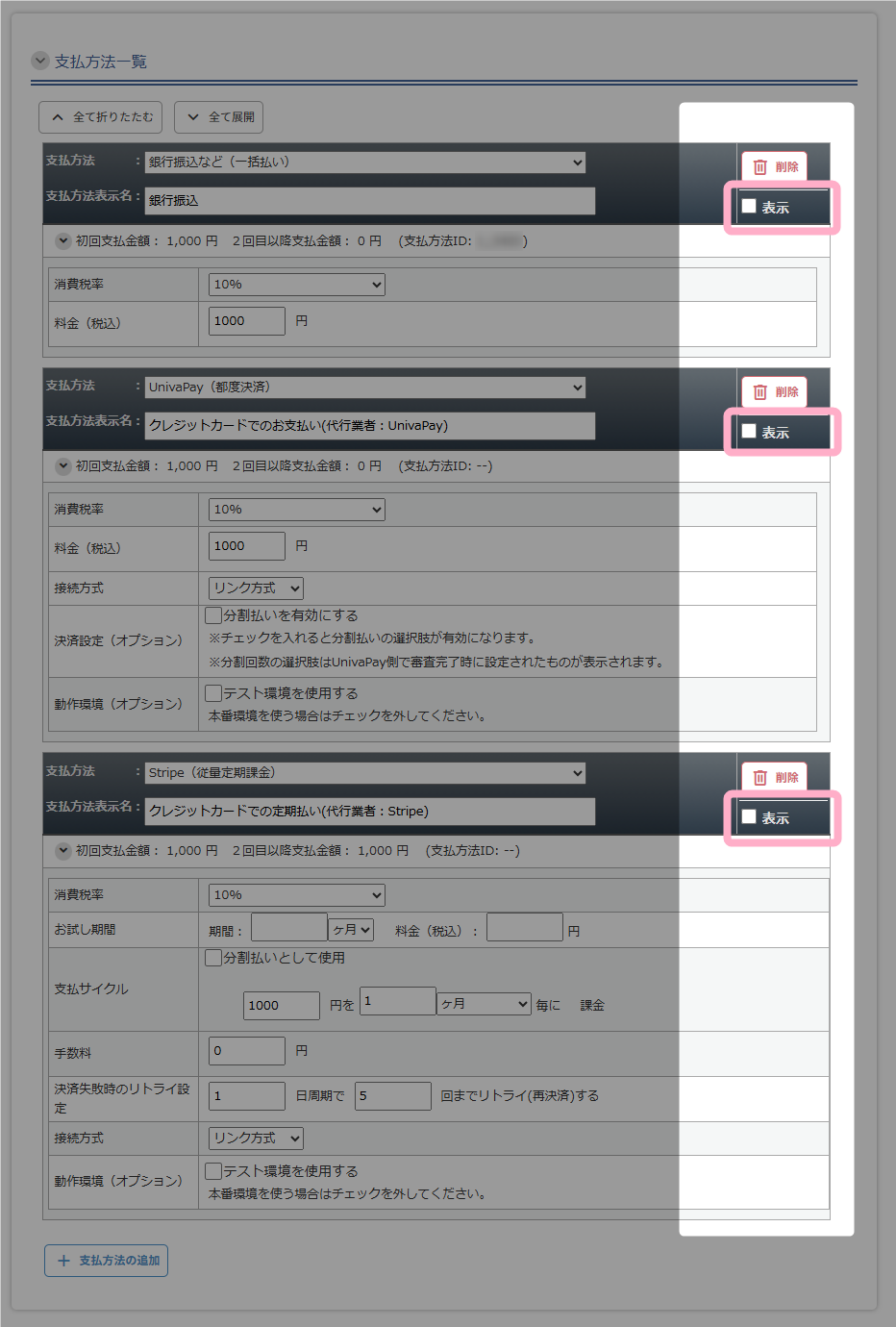Delete the 銀行振込 payment method via trash button

click(775, 166)
